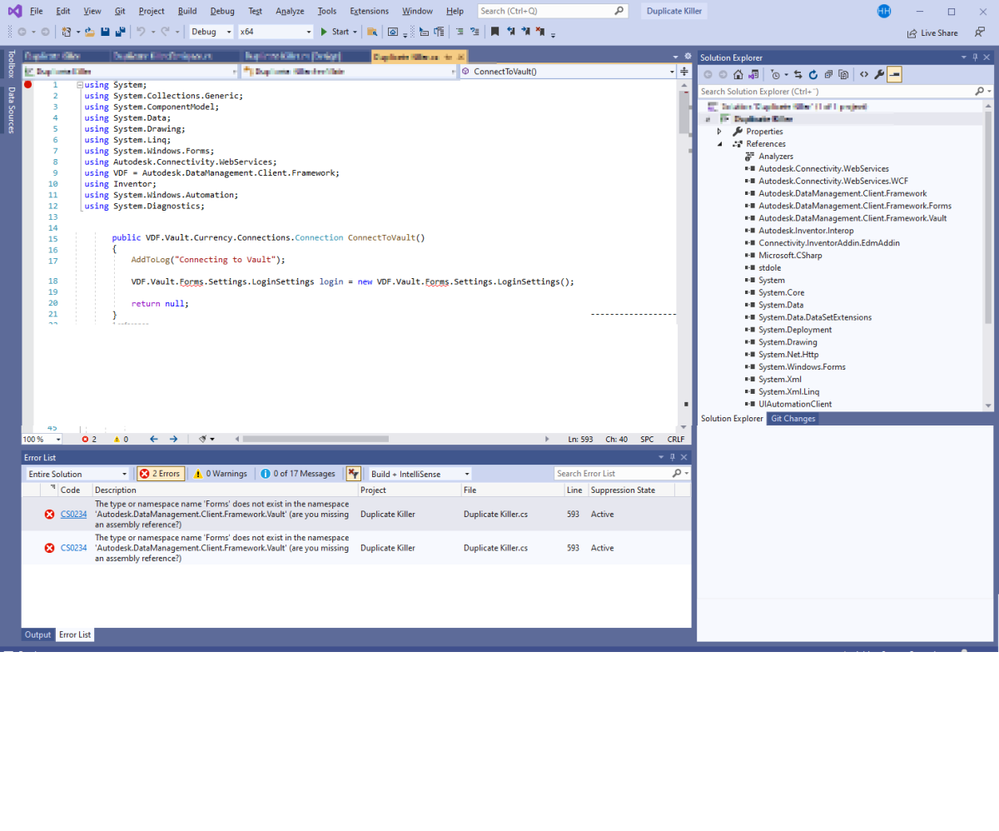Click the Live Share button label
Screen dimensions: 999x831
(x=939, y=33)
